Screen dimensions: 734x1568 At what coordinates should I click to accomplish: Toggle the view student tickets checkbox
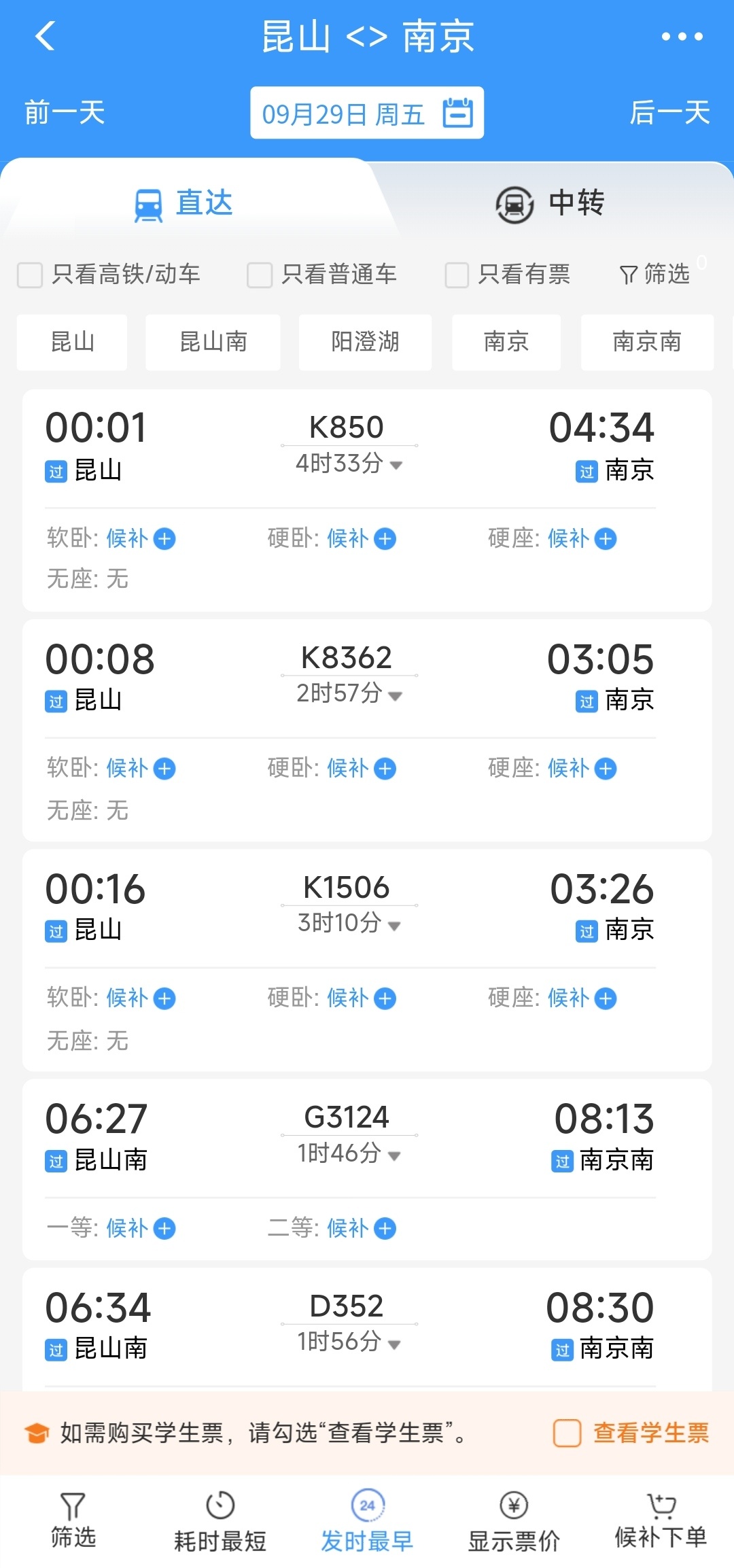tap(567, 1433)
